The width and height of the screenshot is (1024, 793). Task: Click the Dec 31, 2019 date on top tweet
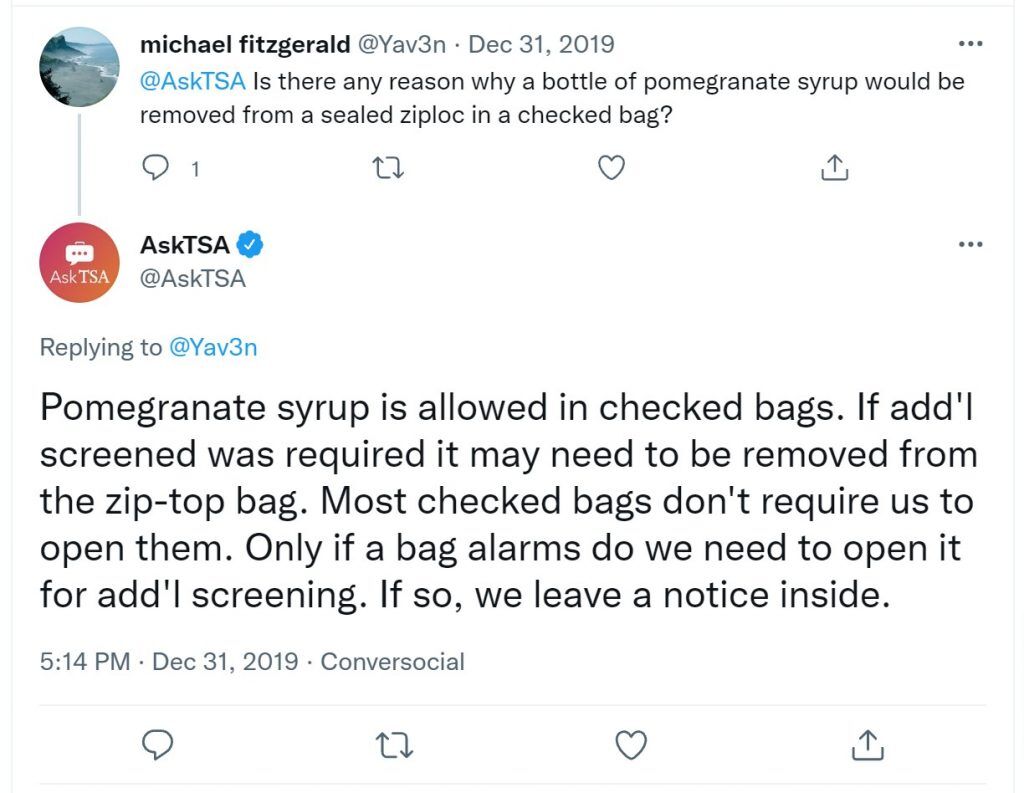click(541, 44)
